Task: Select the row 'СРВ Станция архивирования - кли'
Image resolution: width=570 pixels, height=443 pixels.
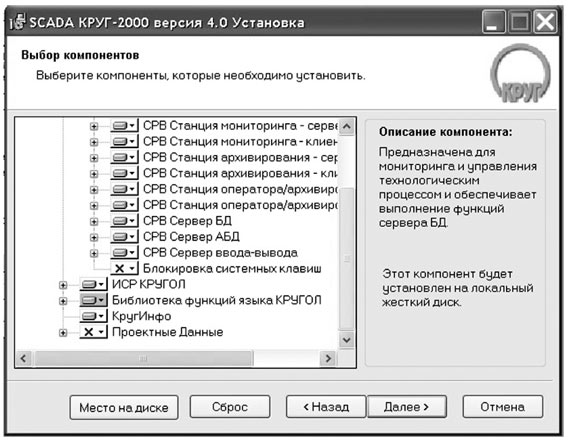Action: (240, 173)
